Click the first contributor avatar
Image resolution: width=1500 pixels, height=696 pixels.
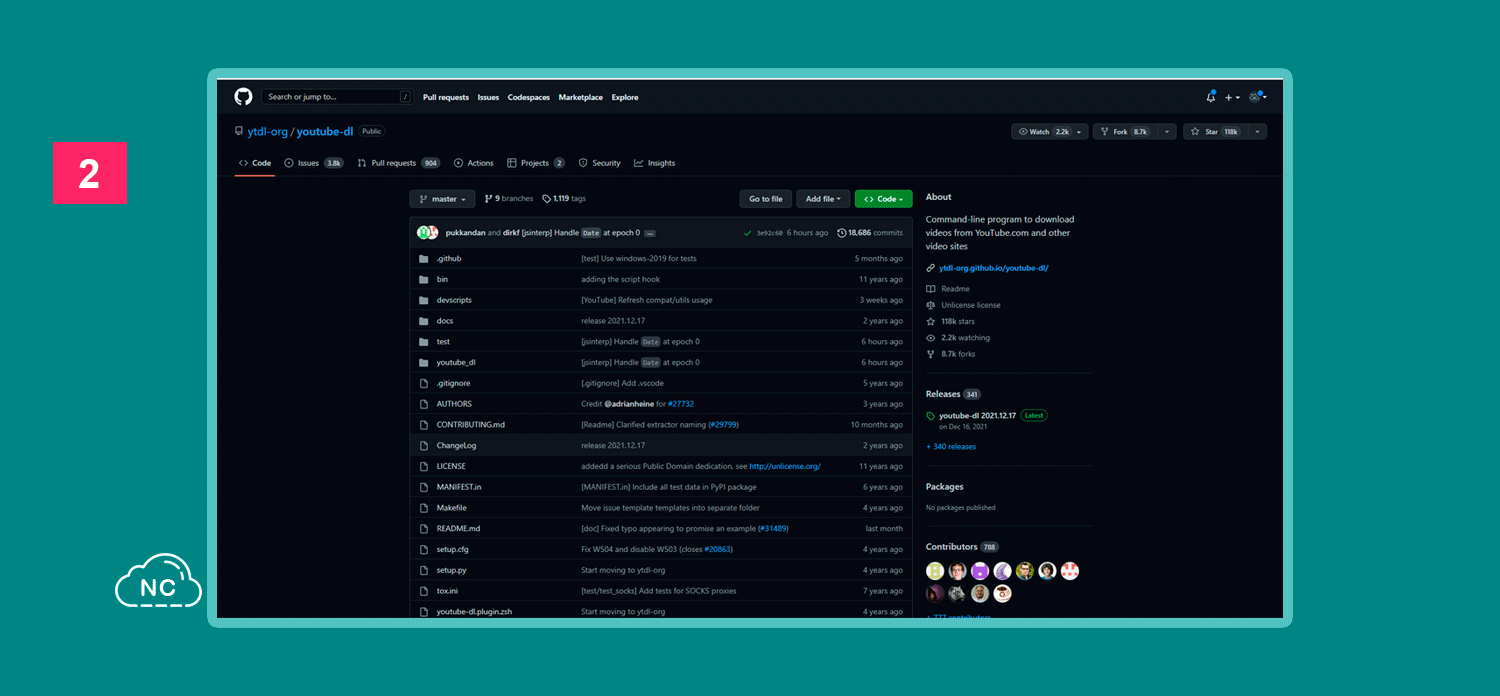[935, 571]
